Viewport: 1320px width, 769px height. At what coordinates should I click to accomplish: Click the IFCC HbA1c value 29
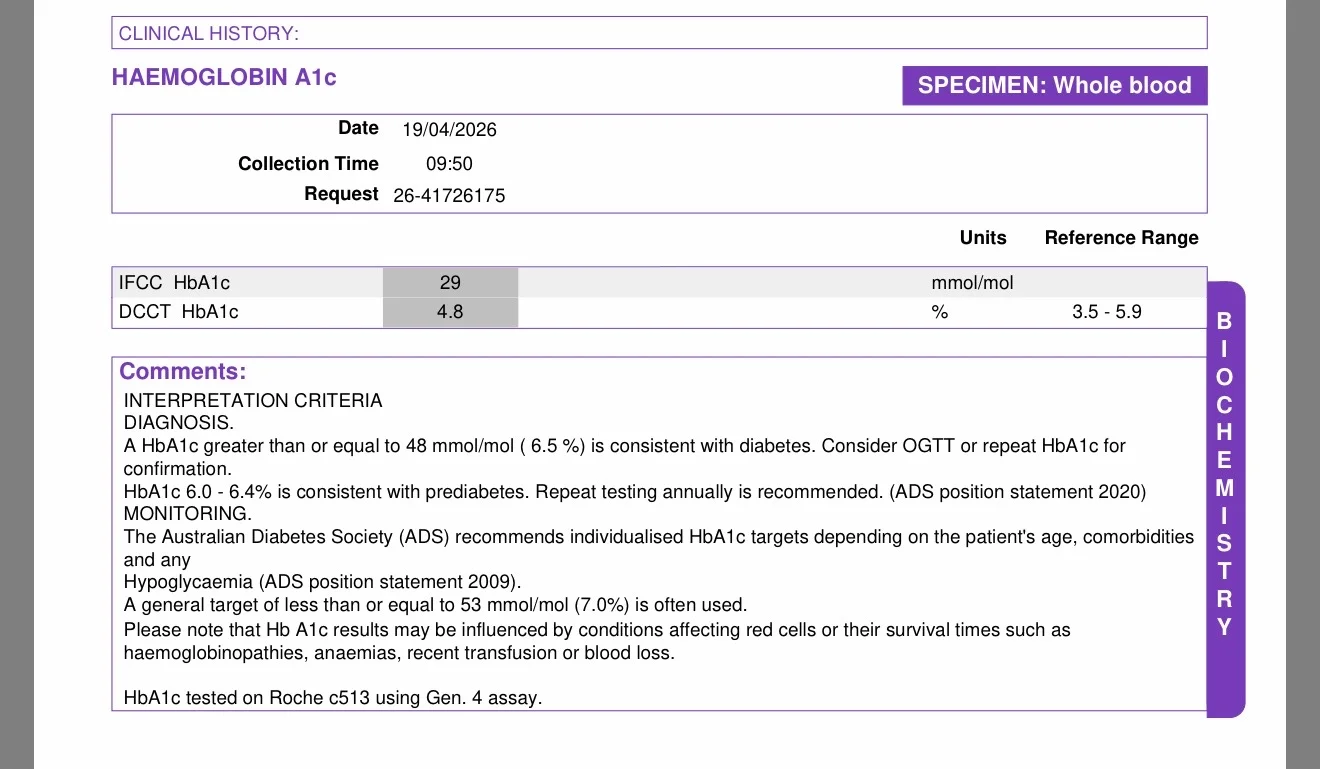coord(450,283)
